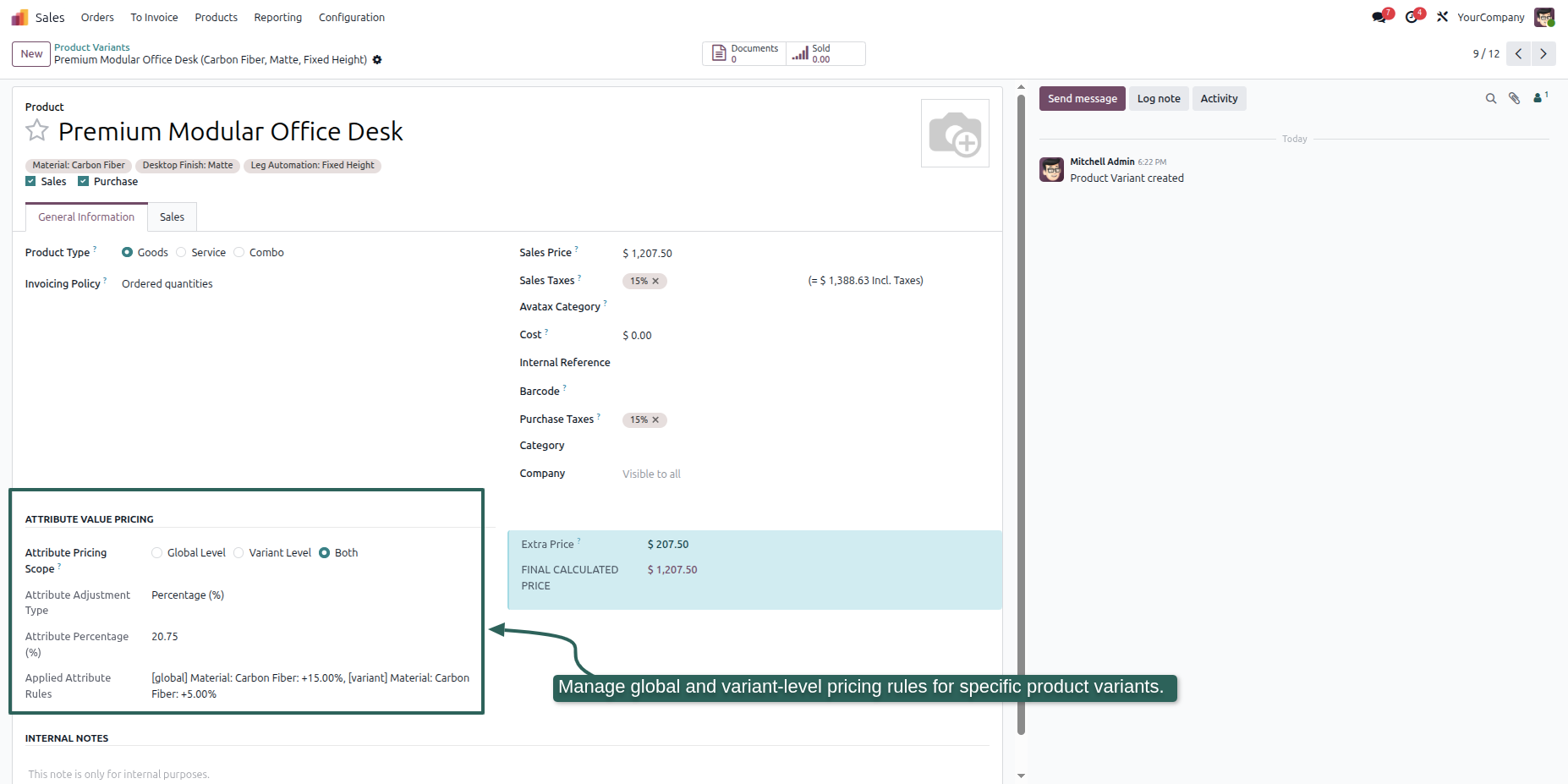Click the New button

pyautogui.click(x=31, y=54)
